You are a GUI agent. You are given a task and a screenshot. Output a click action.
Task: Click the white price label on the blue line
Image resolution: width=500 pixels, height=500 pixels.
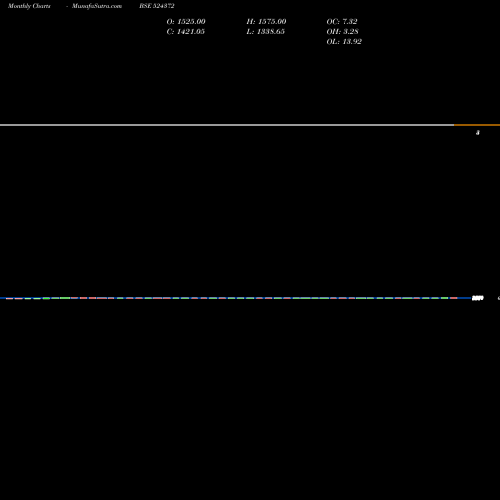pos(478,298)
